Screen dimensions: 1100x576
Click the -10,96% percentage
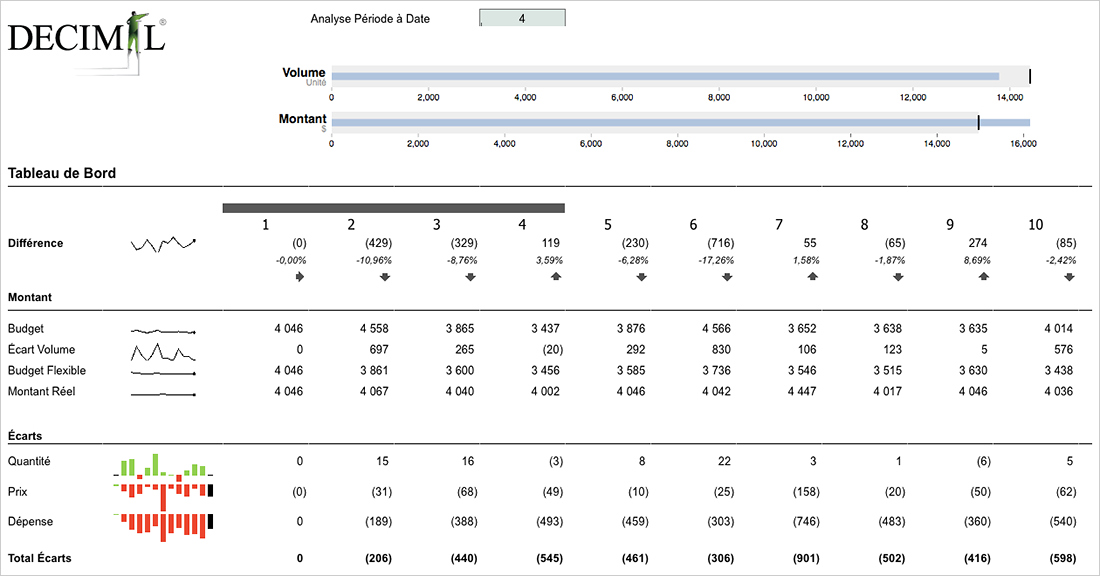pyautogui.click(x=374, y=260)
